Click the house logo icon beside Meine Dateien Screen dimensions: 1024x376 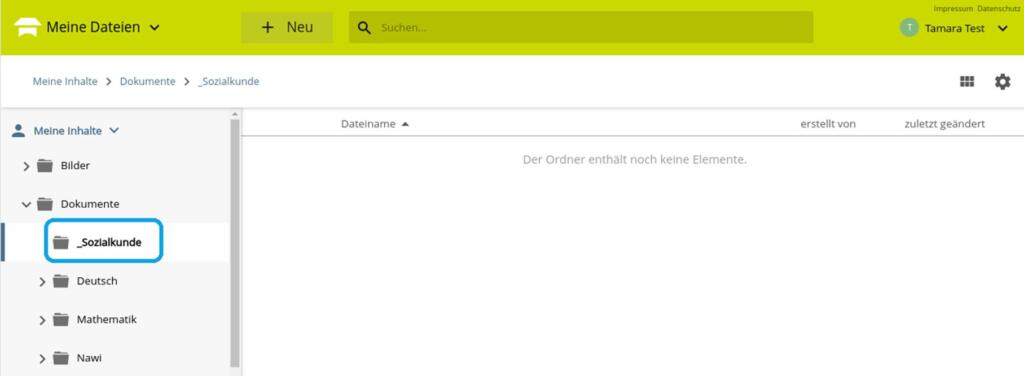(x=27, y=27)
